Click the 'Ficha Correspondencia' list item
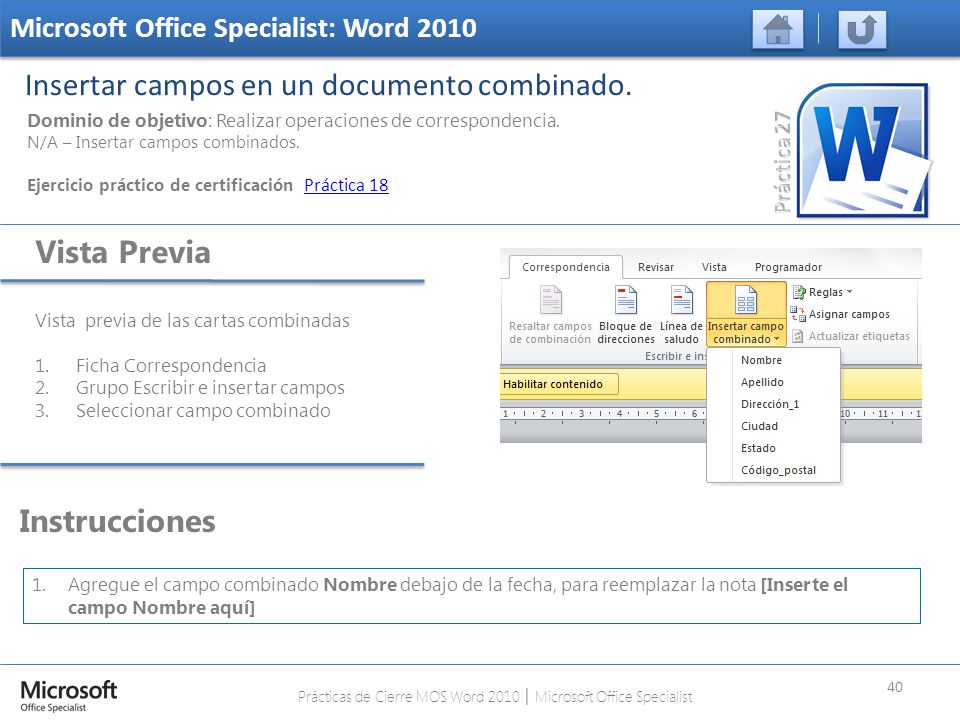The image size is (960, 720). (171, 366)
